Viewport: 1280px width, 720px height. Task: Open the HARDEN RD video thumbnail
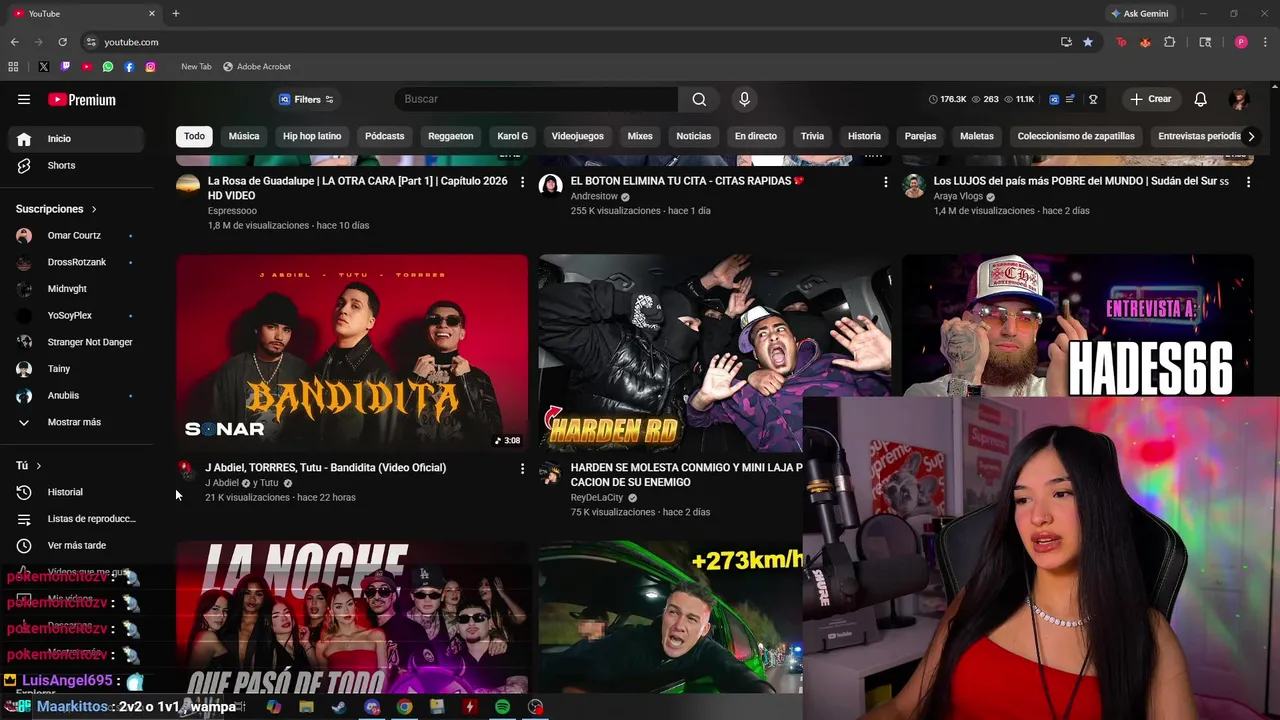(715, 353)
